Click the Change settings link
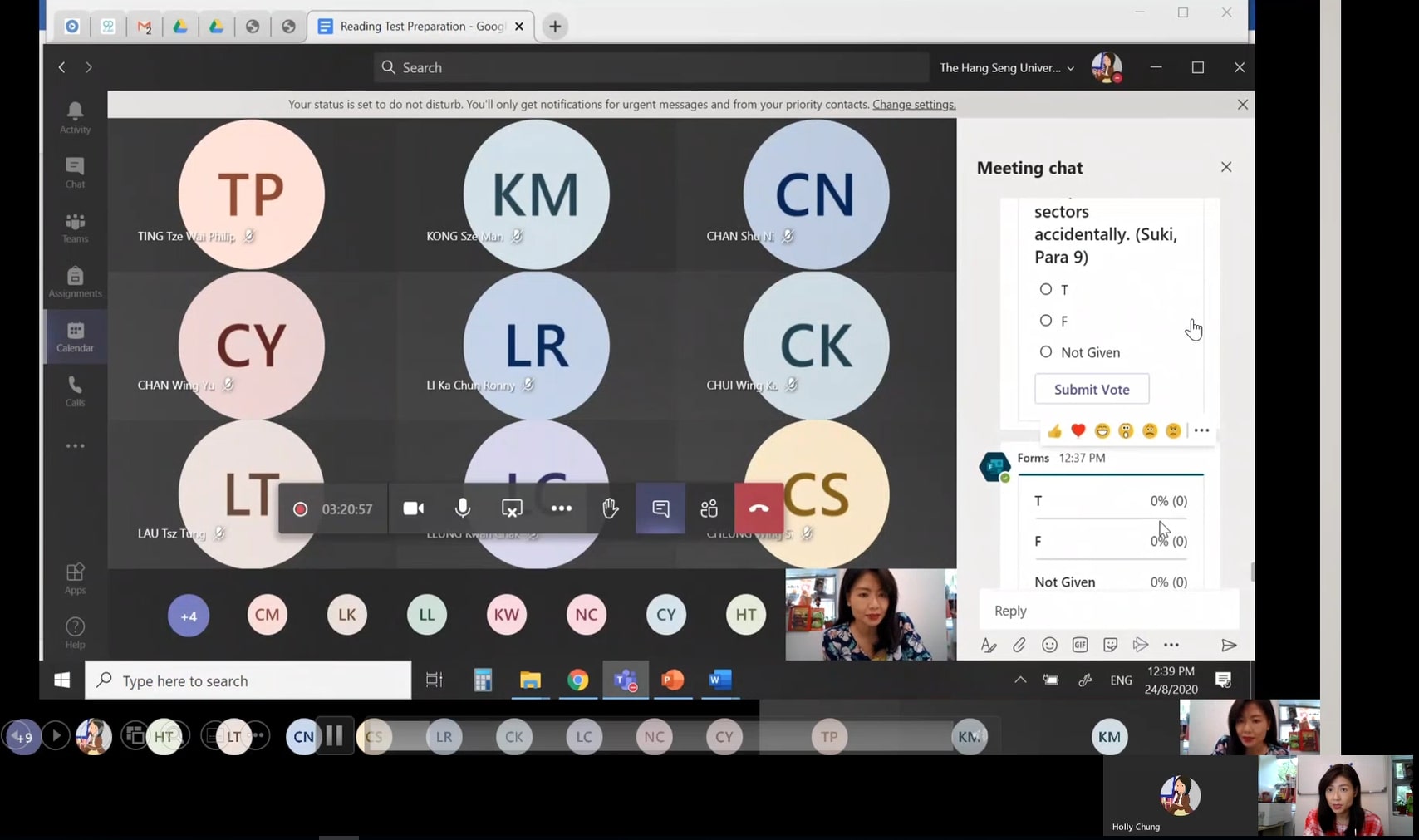The width and height of the screenshot is (1419, 840). point(914,105)
